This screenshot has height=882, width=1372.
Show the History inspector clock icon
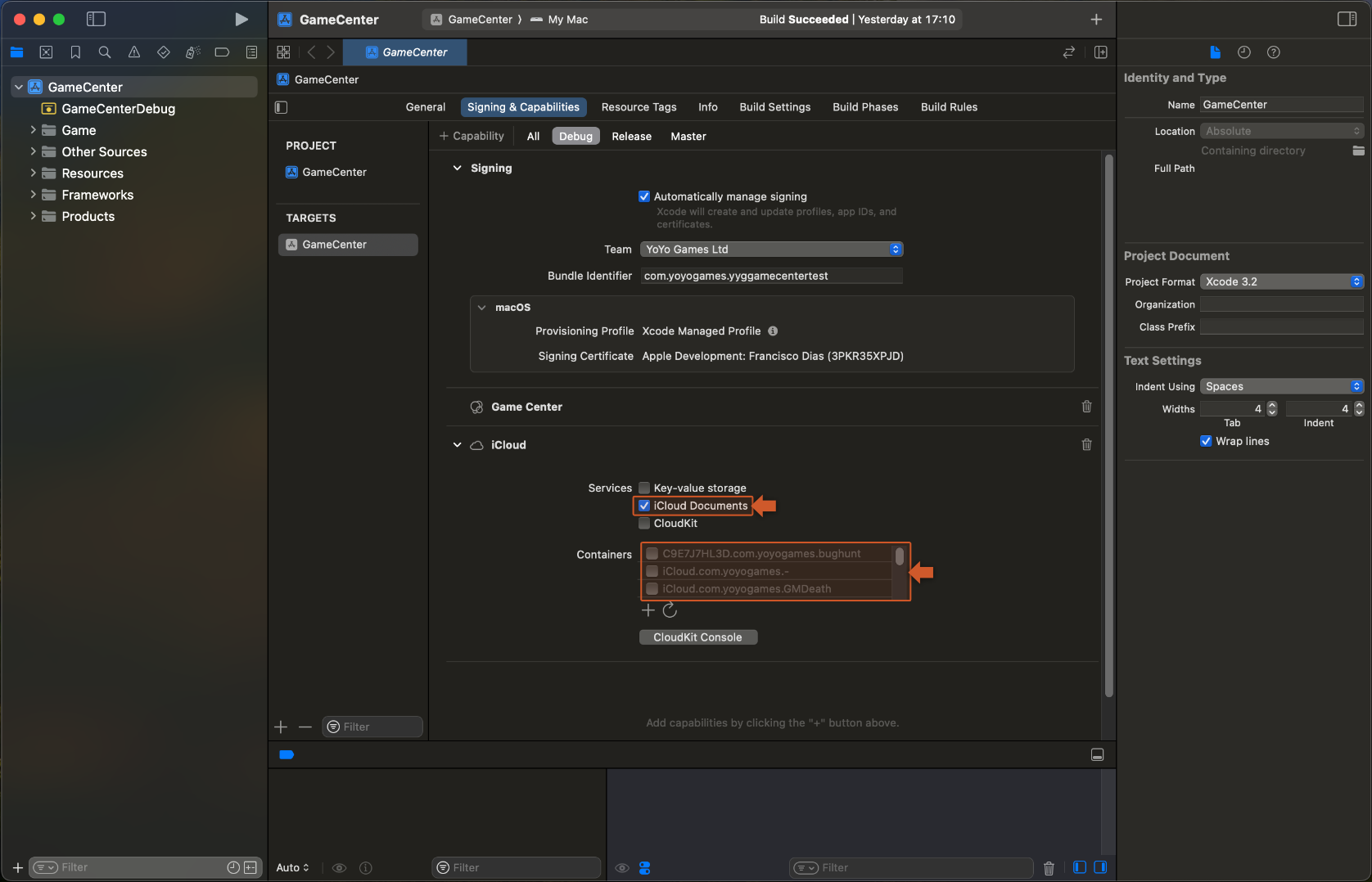[1244, 52]
